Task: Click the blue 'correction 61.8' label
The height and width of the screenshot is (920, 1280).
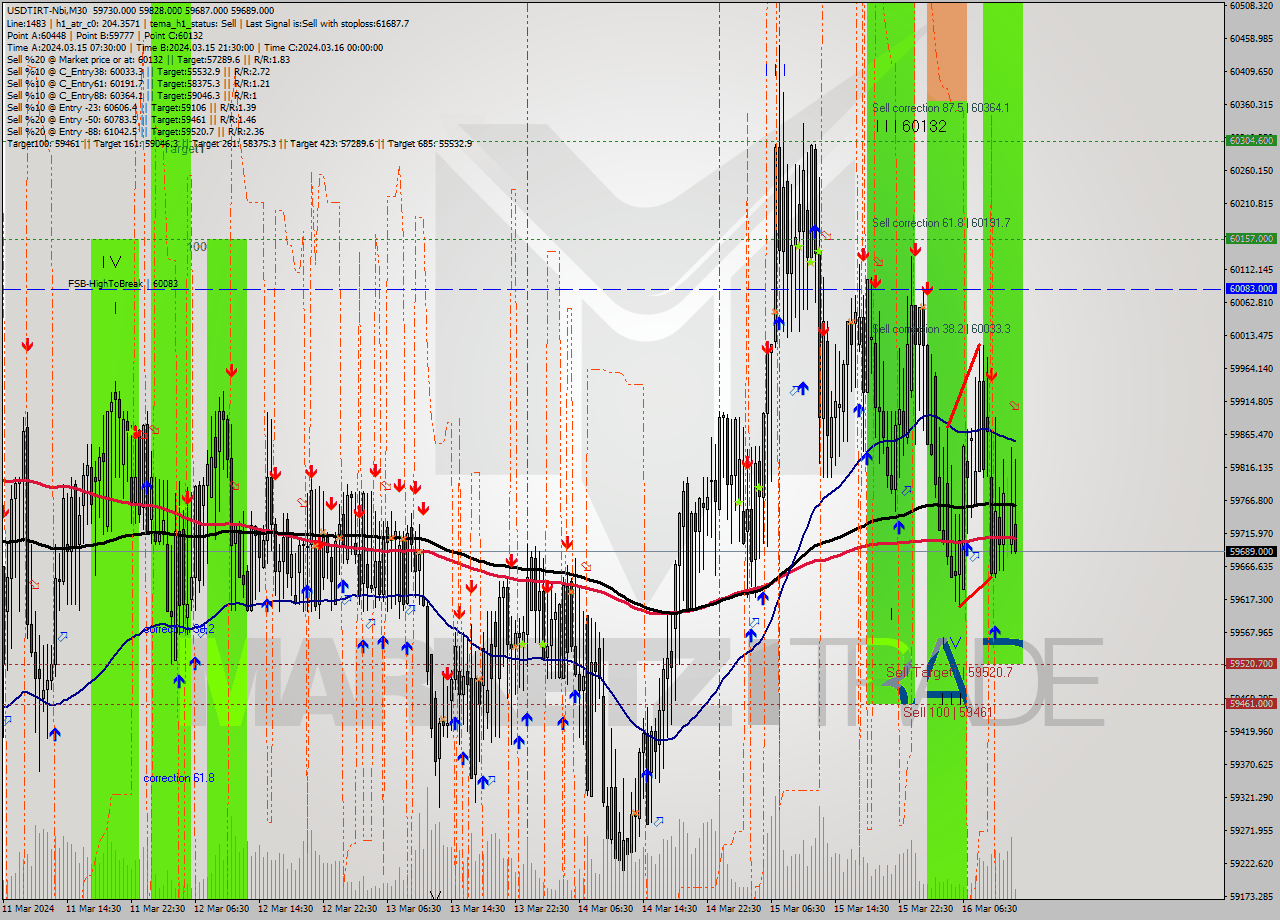Action: tap(178, 777)
